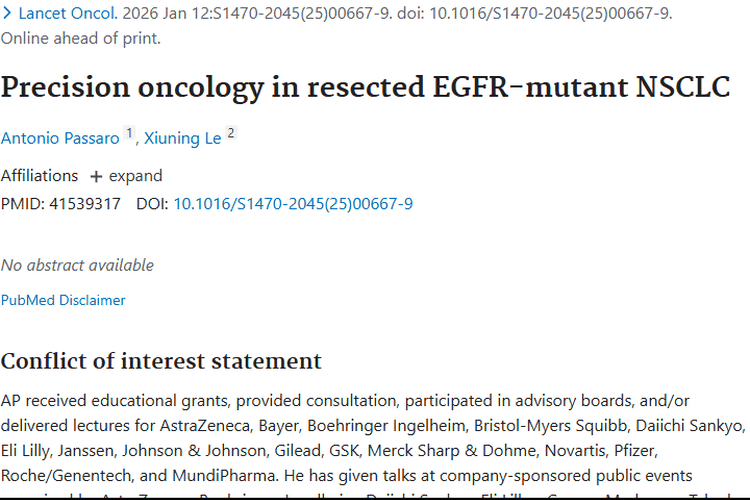Click the 'DOI:' label before the link
The width and height of the screenshot is (750, 500).
152,204
